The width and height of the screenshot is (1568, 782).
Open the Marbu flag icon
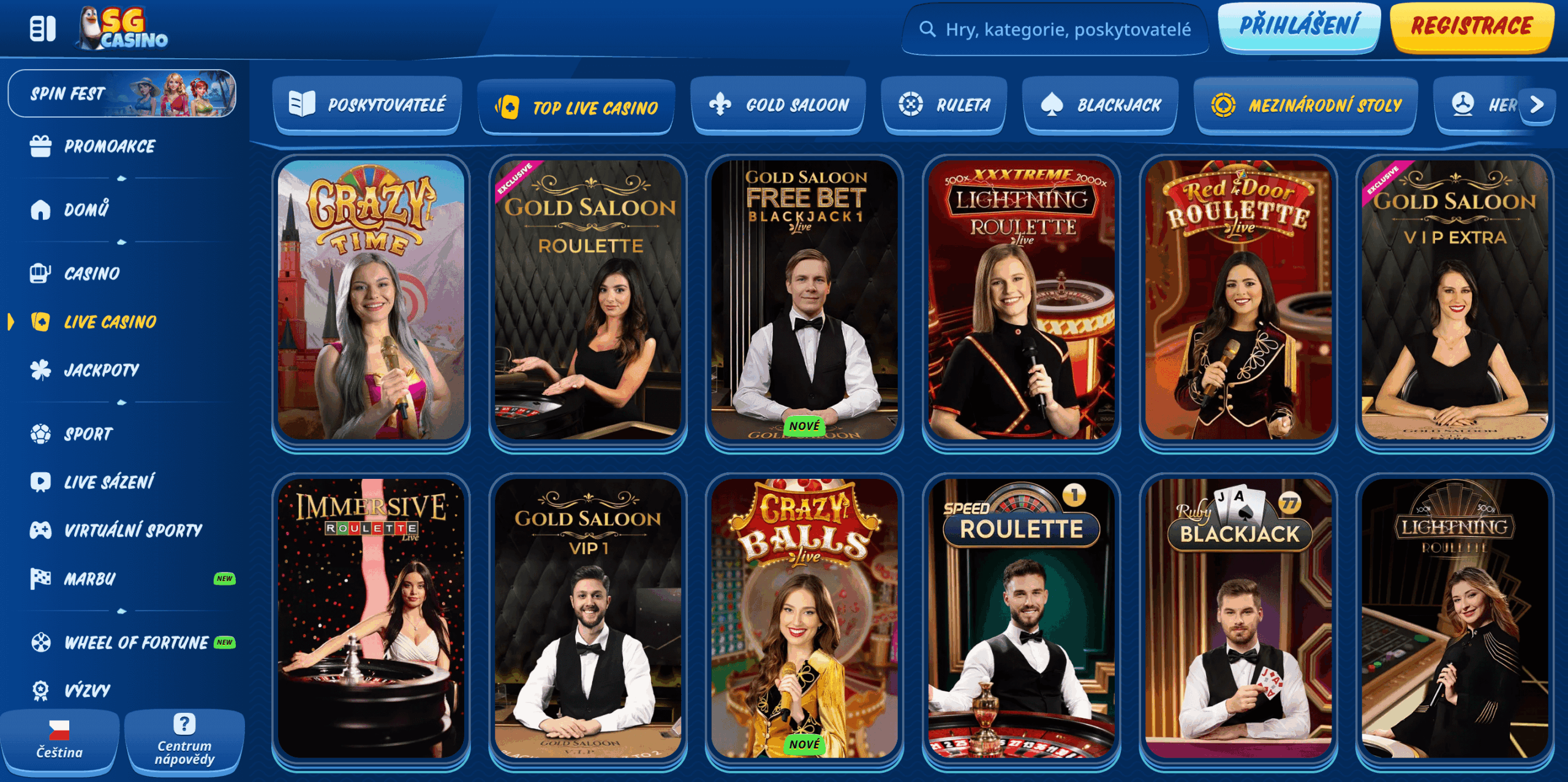coord(40,579)
